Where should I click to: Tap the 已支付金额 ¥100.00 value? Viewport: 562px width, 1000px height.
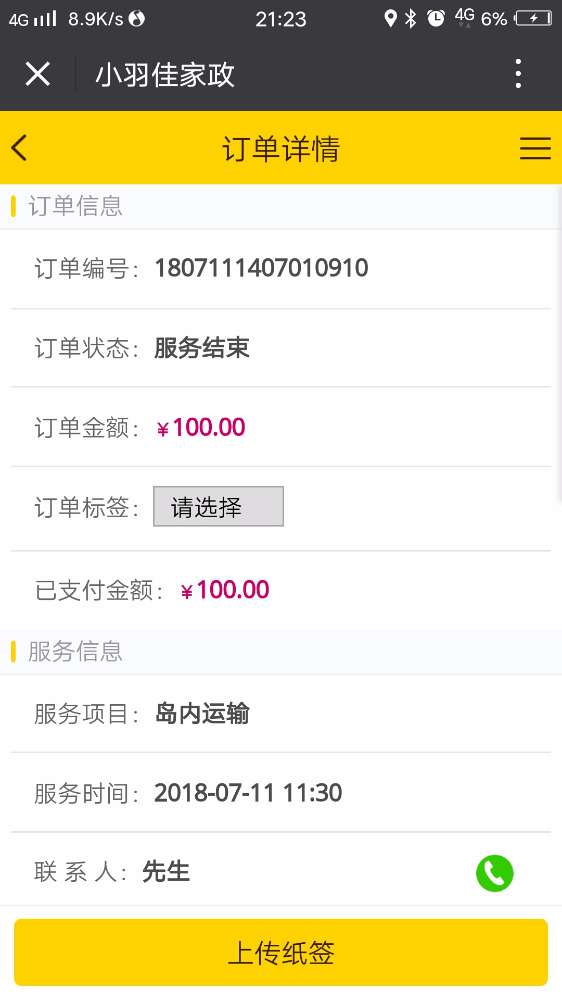225,590
